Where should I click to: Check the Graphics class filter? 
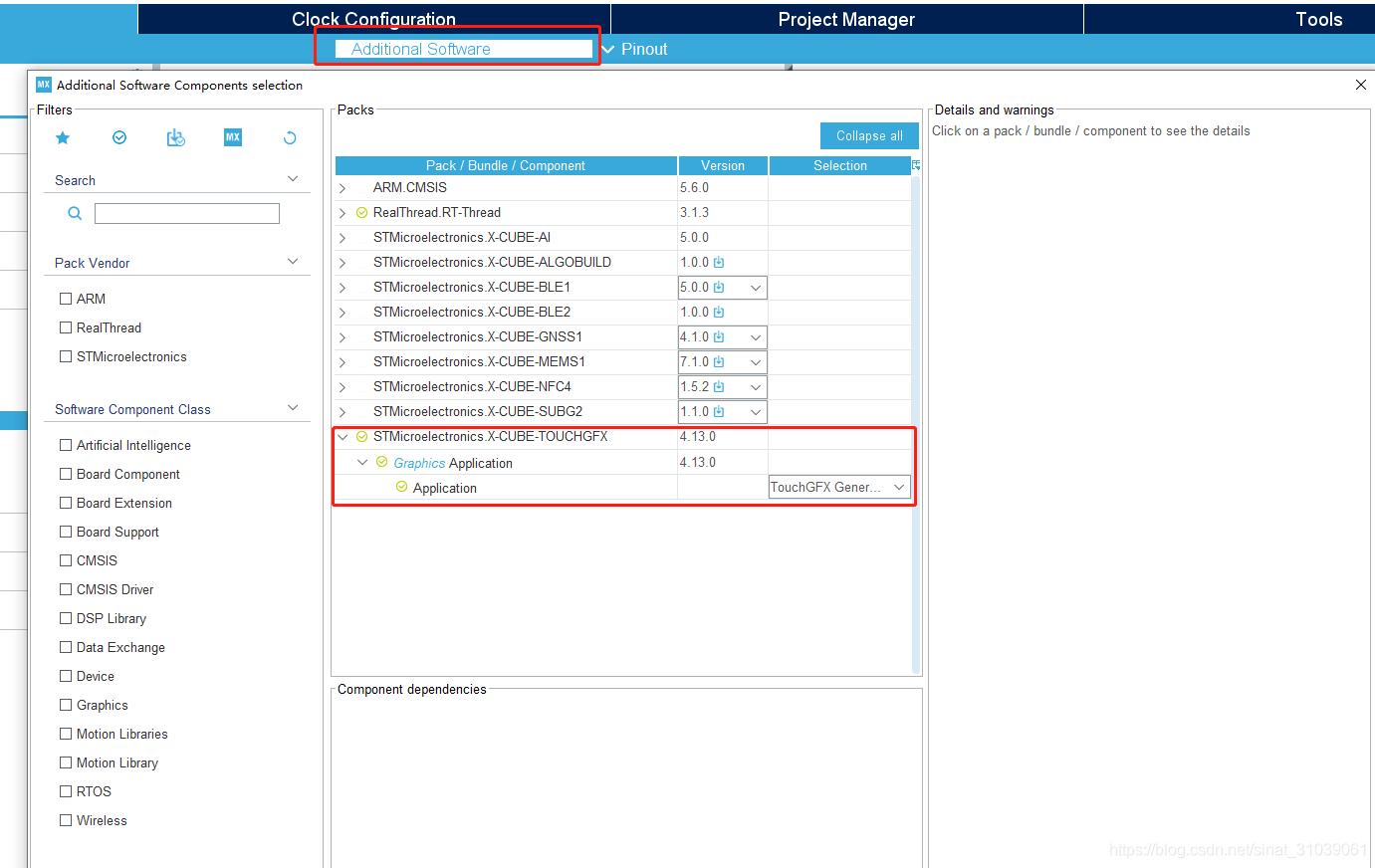[66, 705]
